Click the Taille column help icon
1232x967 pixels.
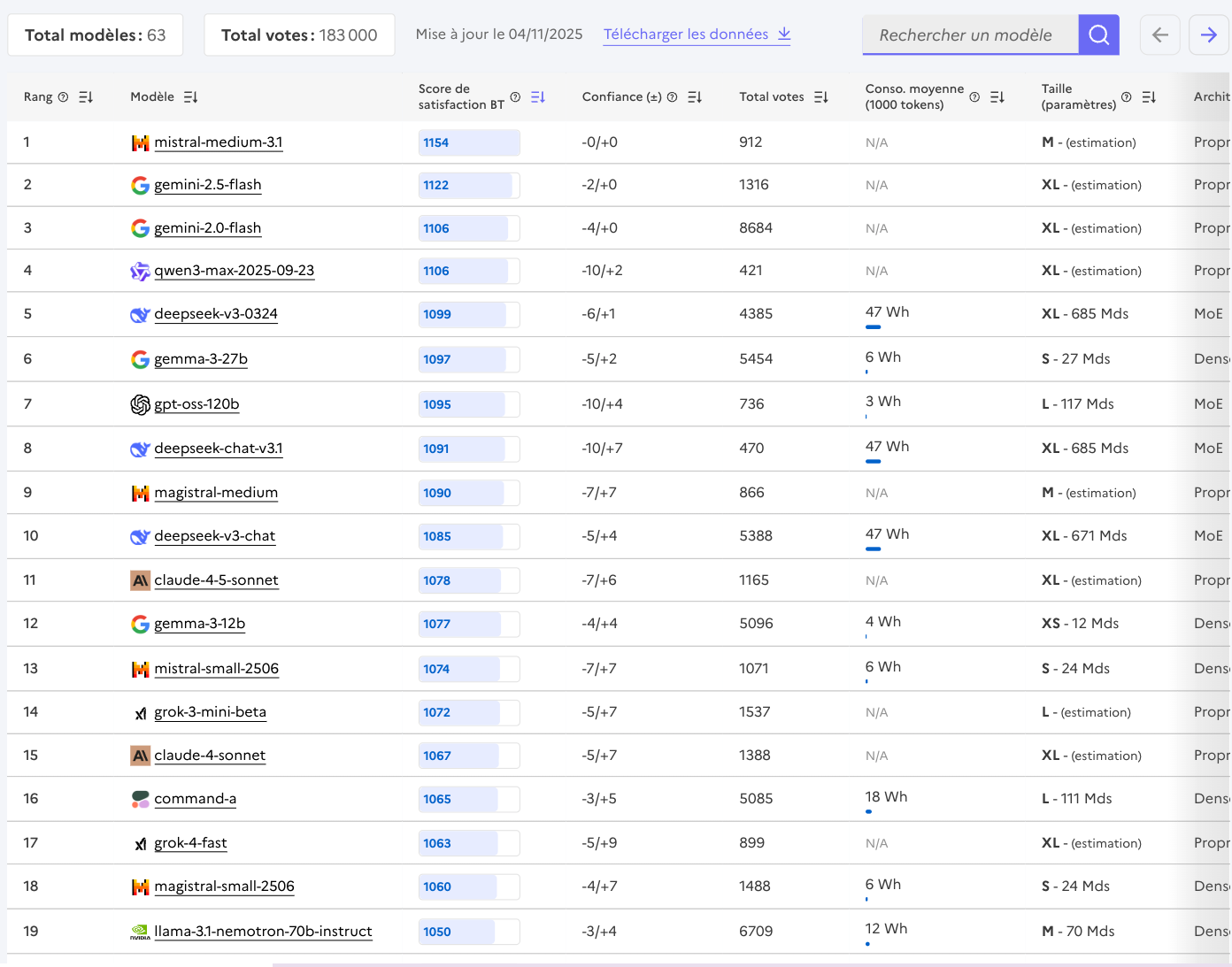coord(1126,97)
